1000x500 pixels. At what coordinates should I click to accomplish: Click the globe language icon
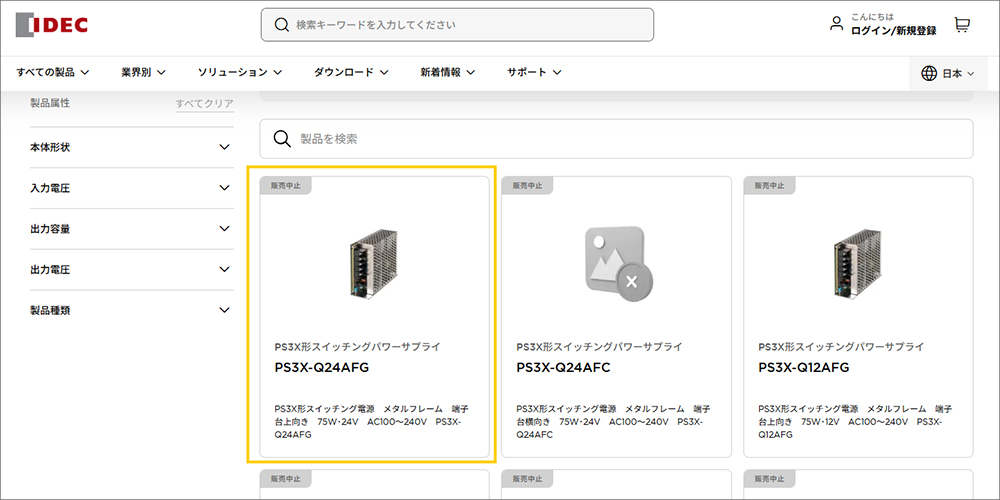click(929, 73)
